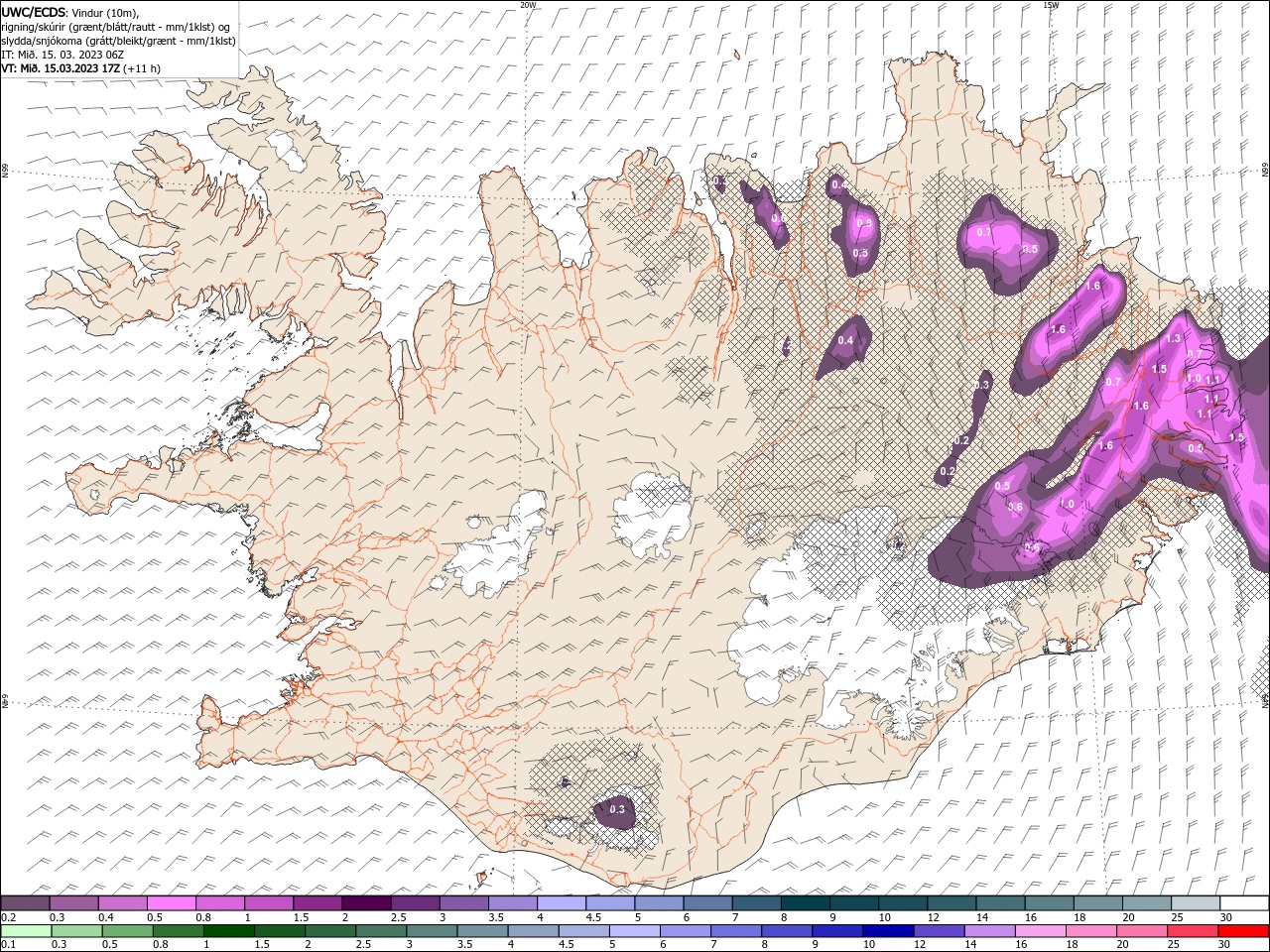Click the first dark purple 0.2 snow swatch
Viewport: 1270px width, 952px height.
[25, 903]
